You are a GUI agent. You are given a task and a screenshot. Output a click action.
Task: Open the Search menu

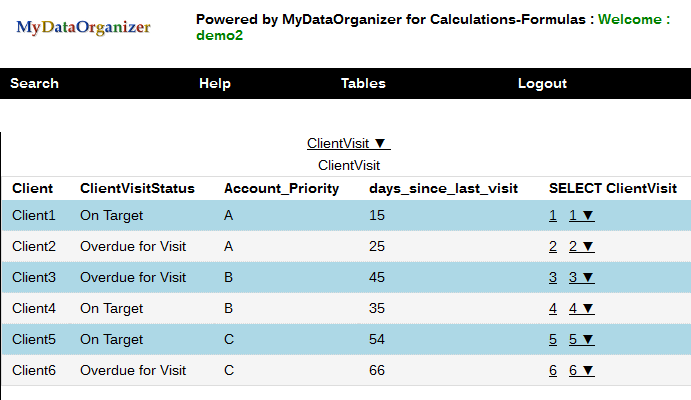[x=34, y=84]
